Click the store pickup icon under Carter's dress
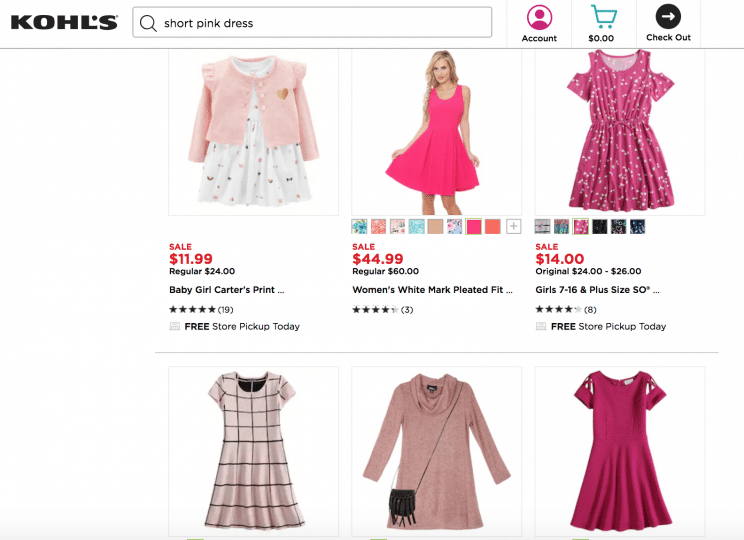This screenshot has width=744, height=540. point(175,326)
